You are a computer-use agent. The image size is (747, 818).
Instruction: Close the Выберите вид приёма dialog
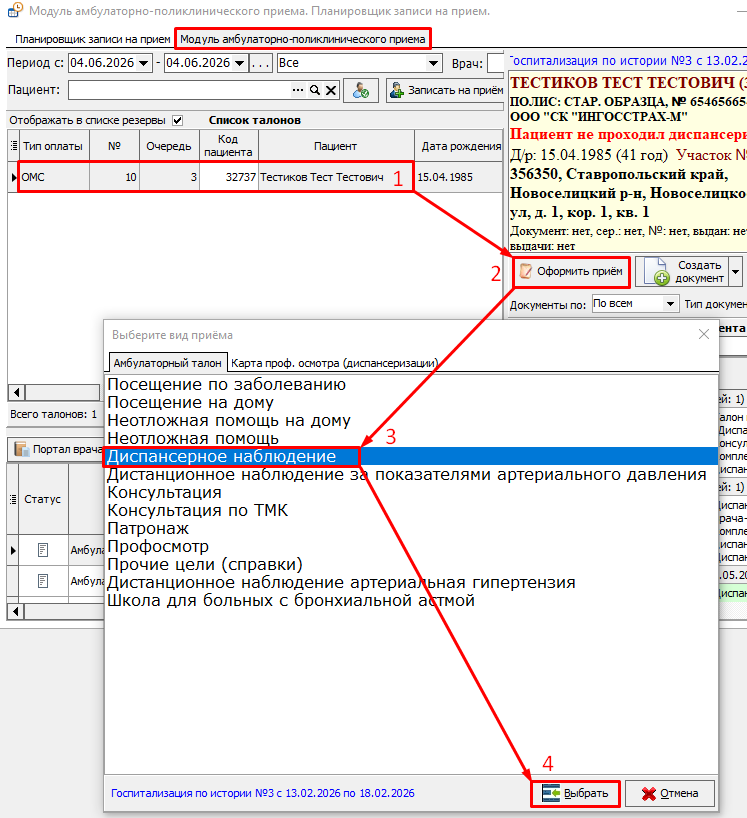click(704, 334)
